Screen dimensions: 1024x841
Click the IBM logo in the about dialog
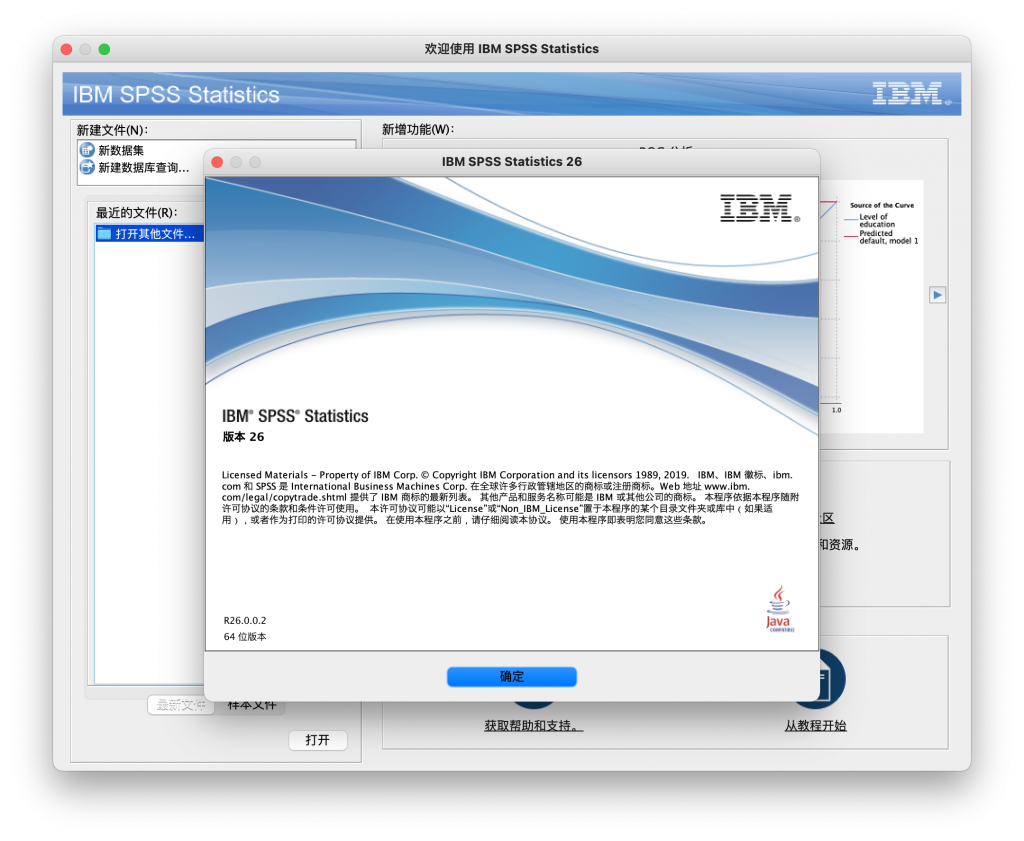tap(760, 208)
